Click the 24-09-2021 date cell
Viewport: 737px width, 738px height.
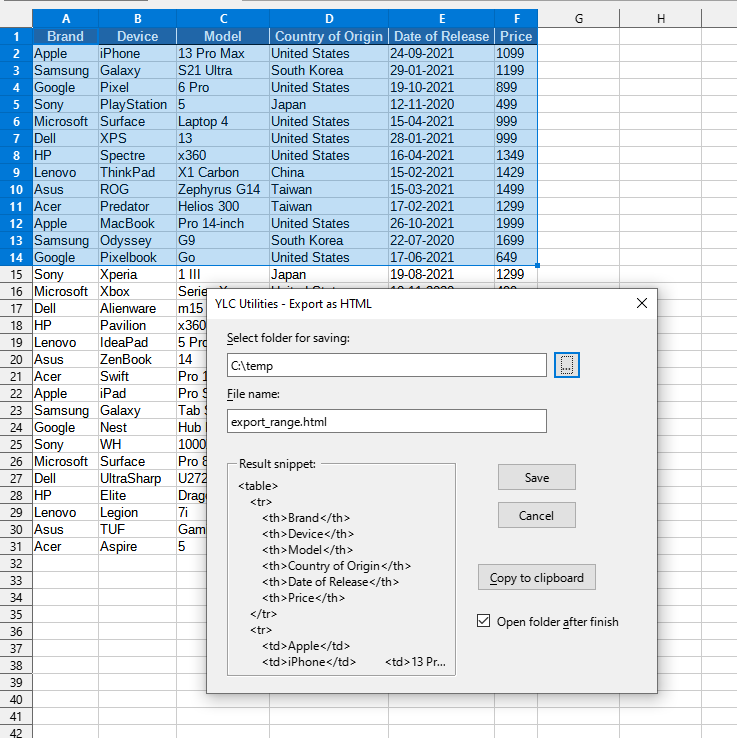pyautogui.click(x=441, y=53)
